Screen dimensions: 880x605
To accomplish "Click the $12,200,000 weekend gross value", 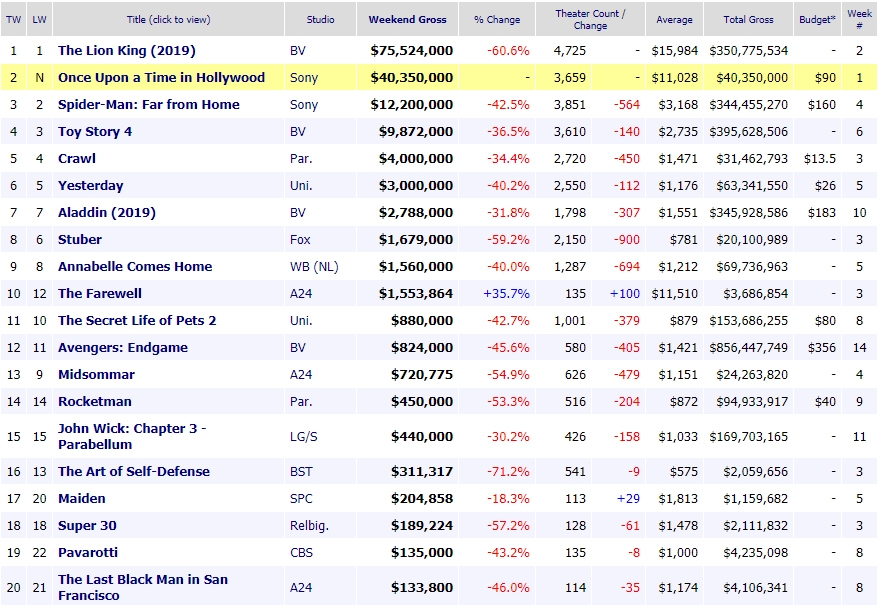I will point(411,104).
